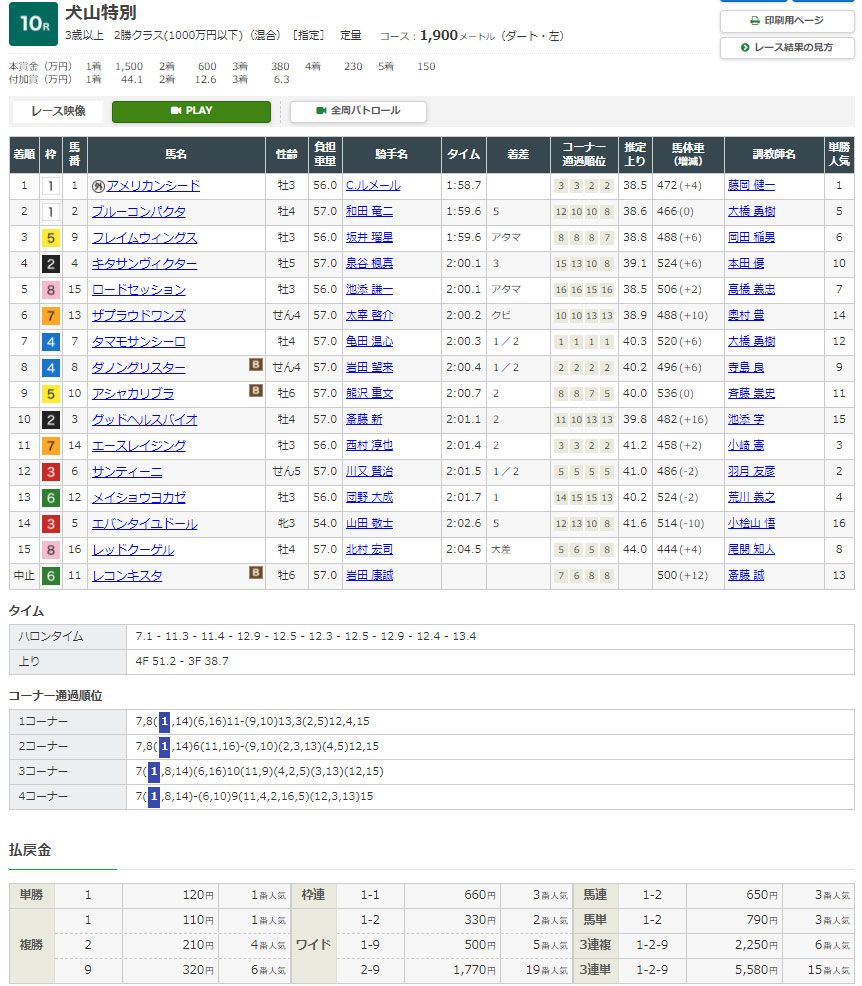Viewport: 862px width, 986px height.
Task: Click the blinker B icon for ダノングリスター
Action: tap(256, 367)
